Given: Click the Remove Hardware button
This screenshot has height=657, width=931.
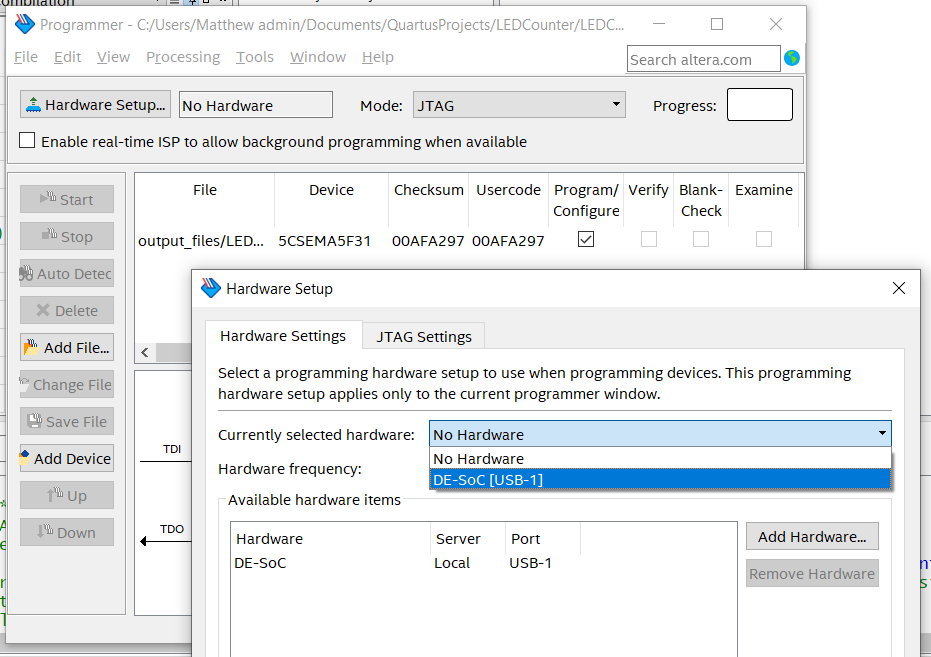Looking at the screenshot, I should pos(812,573).
